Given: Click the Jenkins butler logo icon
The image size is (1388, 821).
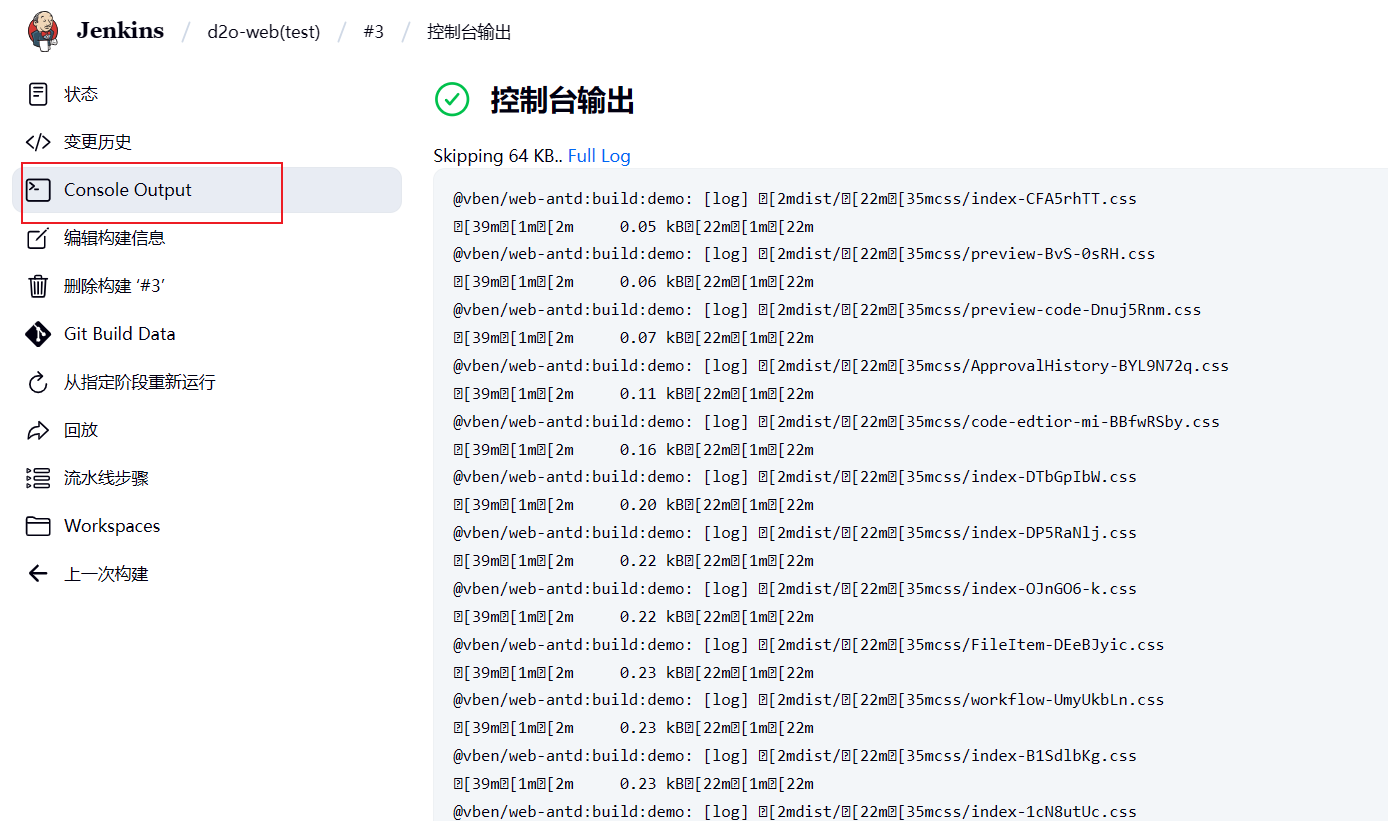Looking at the screenshot, I should click(x=43, y=31).
